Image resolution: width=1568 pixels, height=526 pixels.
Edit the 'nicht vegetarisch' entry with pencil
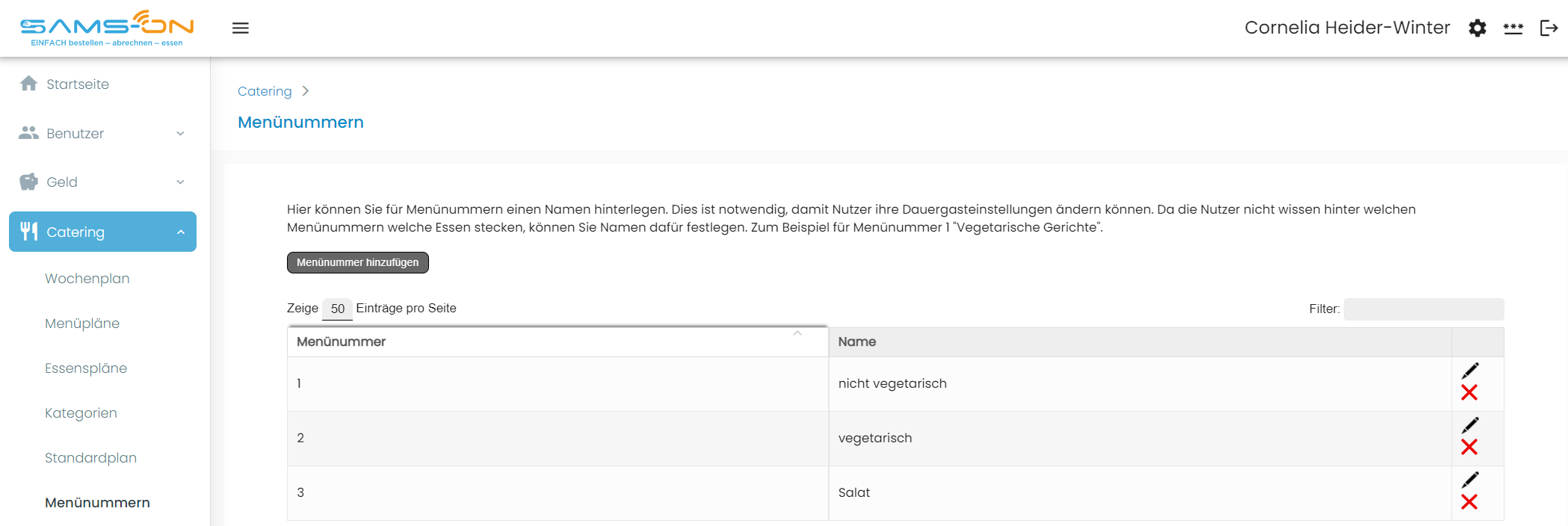pyautogui.click(x=1469, y=371)
